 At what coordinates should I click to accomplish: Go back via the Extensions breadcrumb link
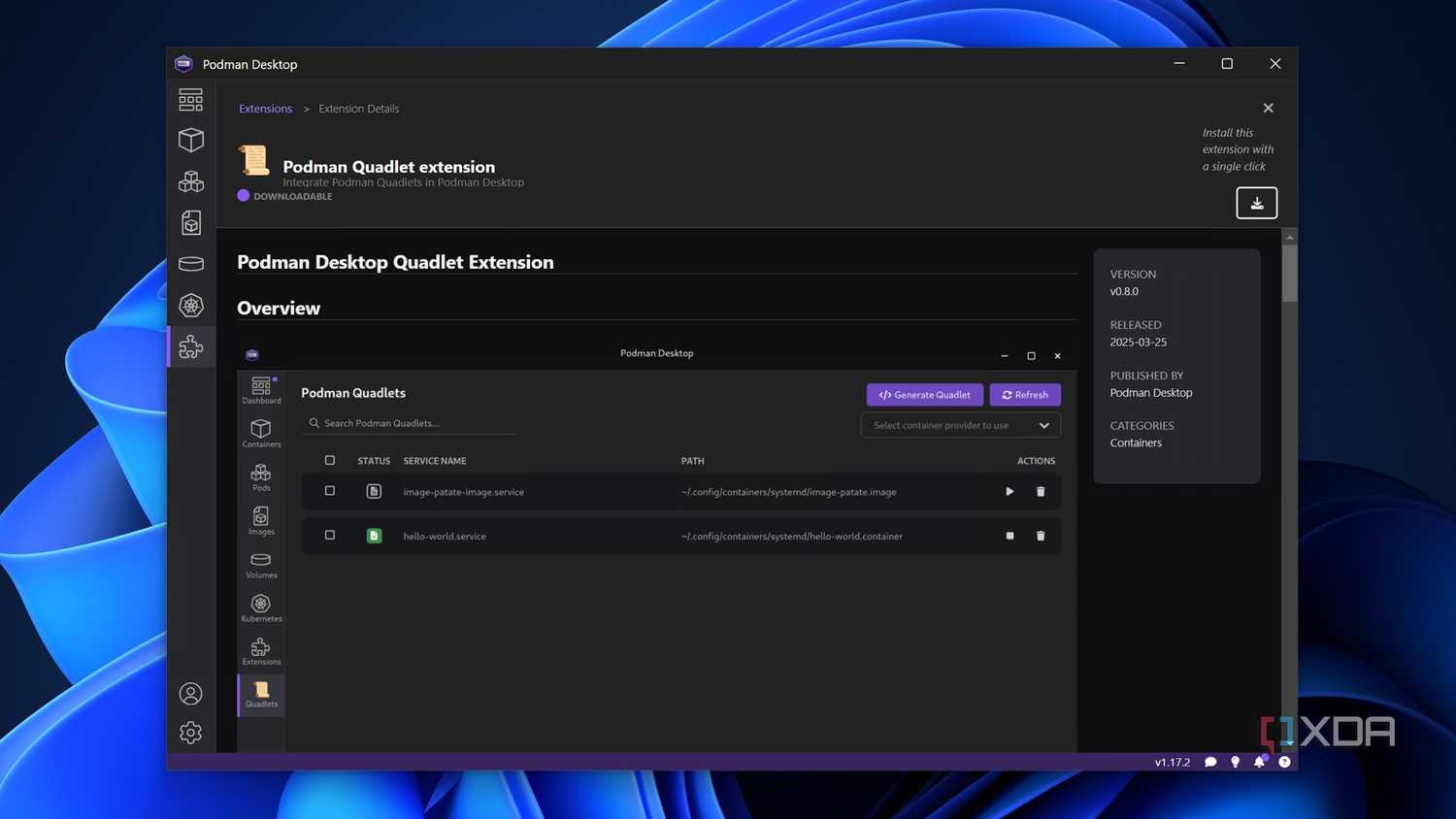(x=265, y=109)
